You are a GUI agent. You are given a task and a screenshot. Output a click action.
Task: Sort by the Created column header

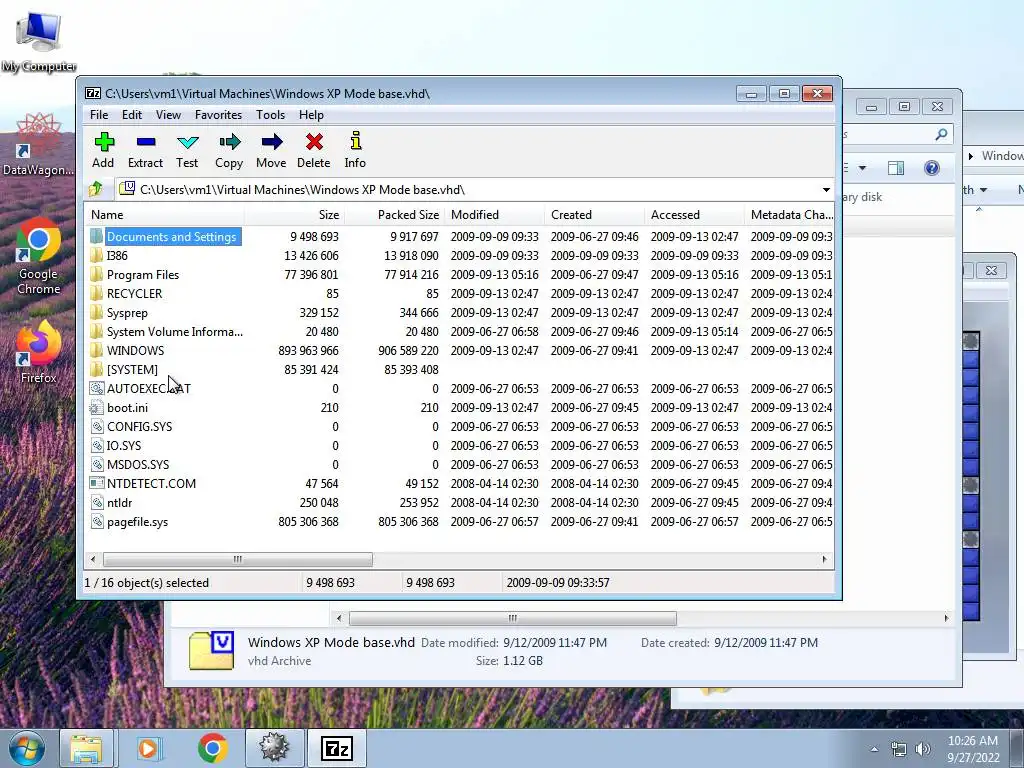tap(594, 215)
